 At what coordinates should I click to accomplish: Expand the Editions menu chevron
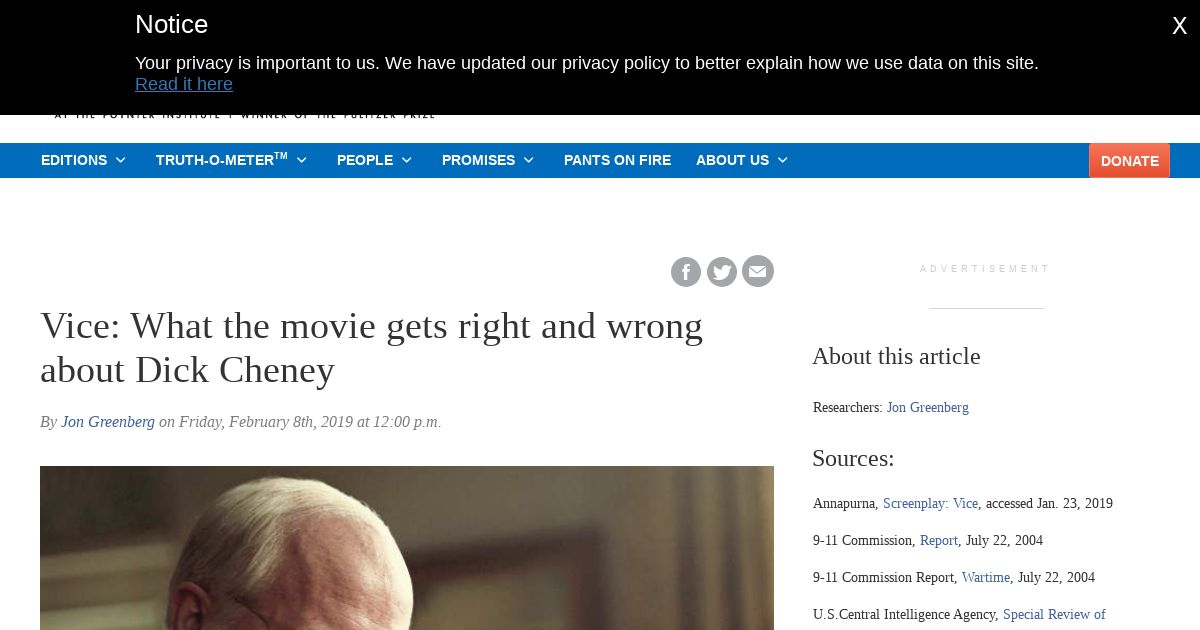click(121, 160)
